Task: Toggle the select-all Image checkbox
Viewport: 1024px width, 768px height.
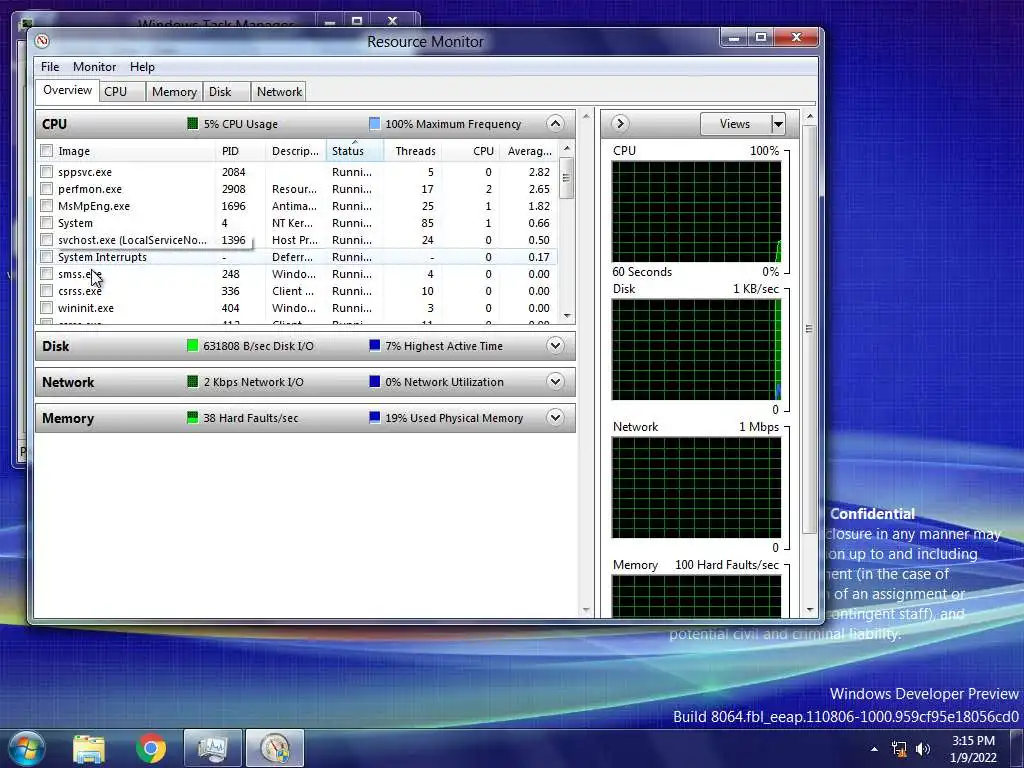Action: coord(46,151)
